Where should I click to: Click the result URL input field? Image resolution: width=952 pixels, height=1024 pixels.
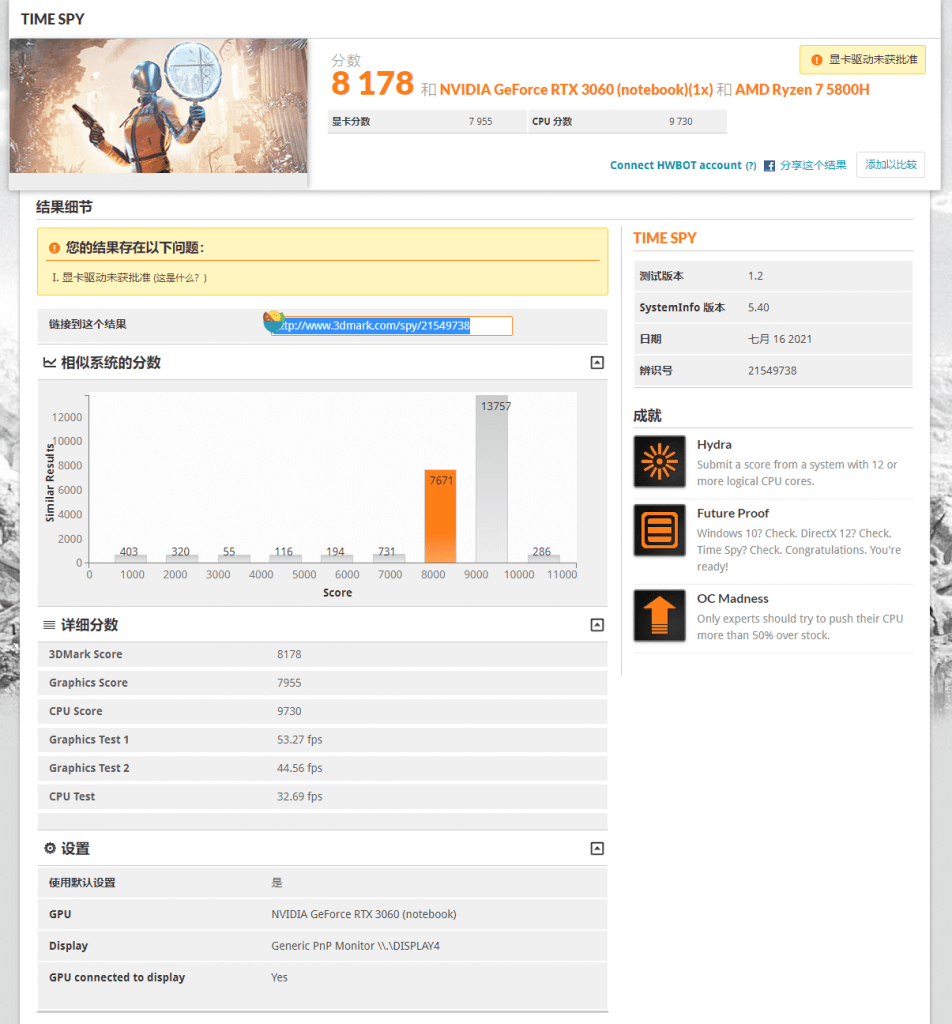392,326
